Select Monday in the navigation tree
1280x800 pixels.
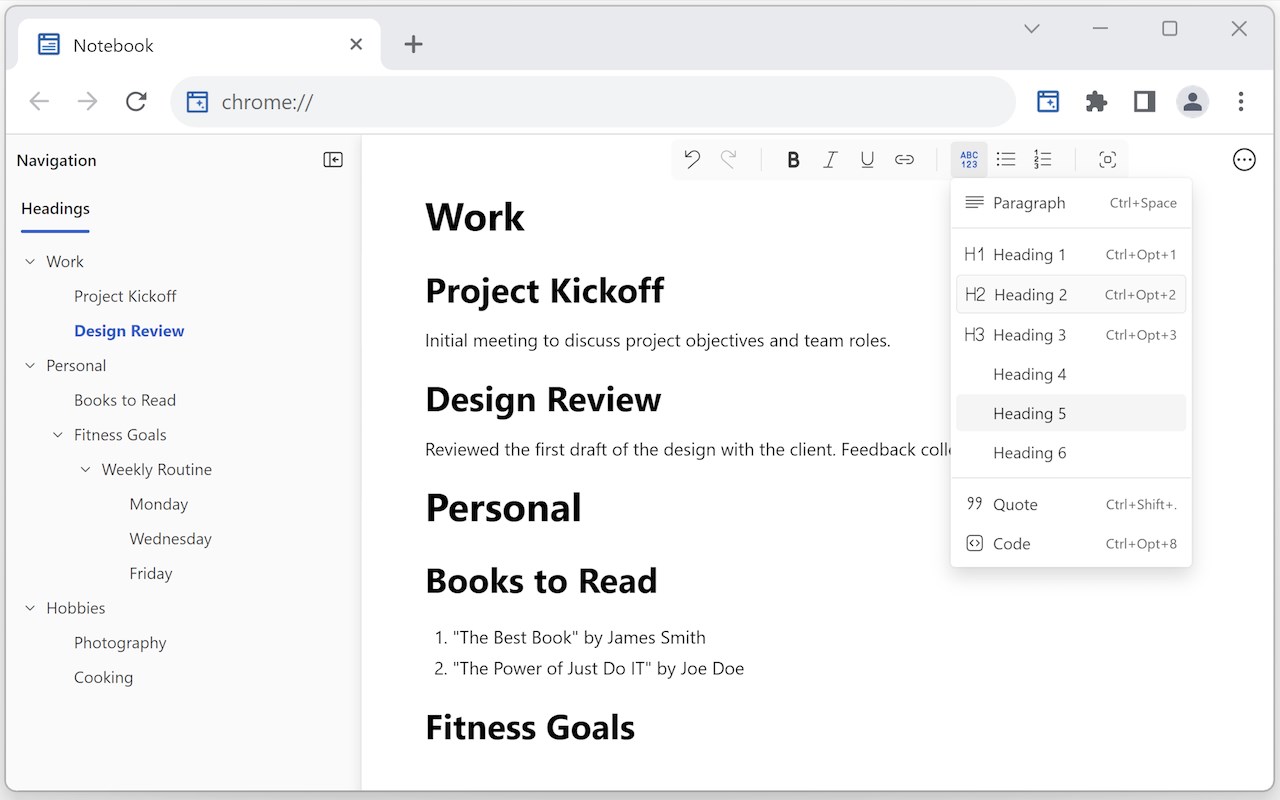[159, 504]
